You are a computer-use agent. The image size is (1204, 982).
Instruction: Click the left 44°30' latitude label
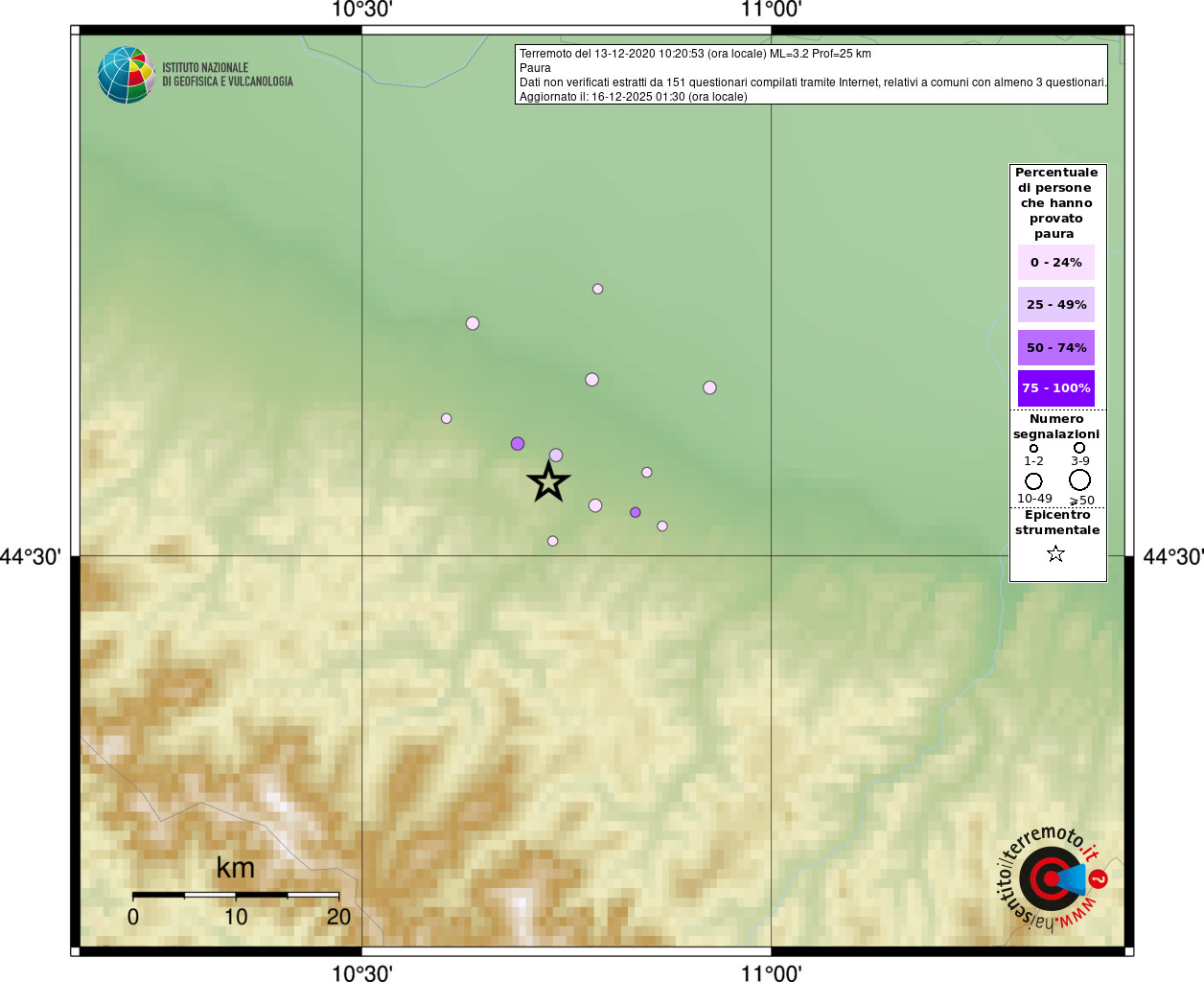pyautogui.click(x=31, y=556)
